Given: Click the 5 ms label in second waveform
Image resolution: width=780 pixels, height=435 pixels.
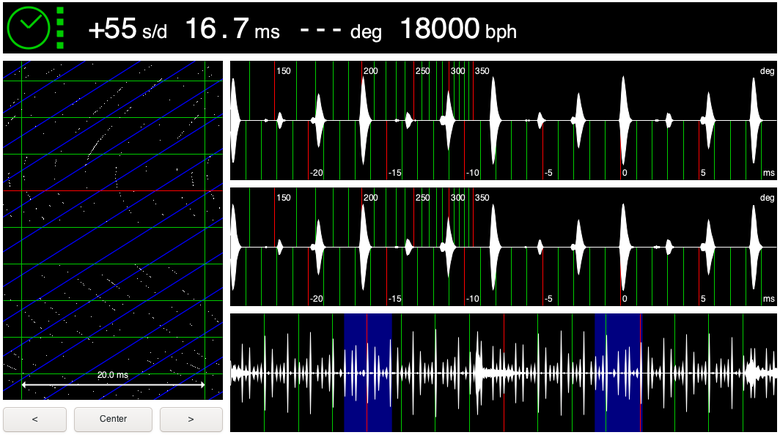Looking at the screenshot, I should (703, 299).
